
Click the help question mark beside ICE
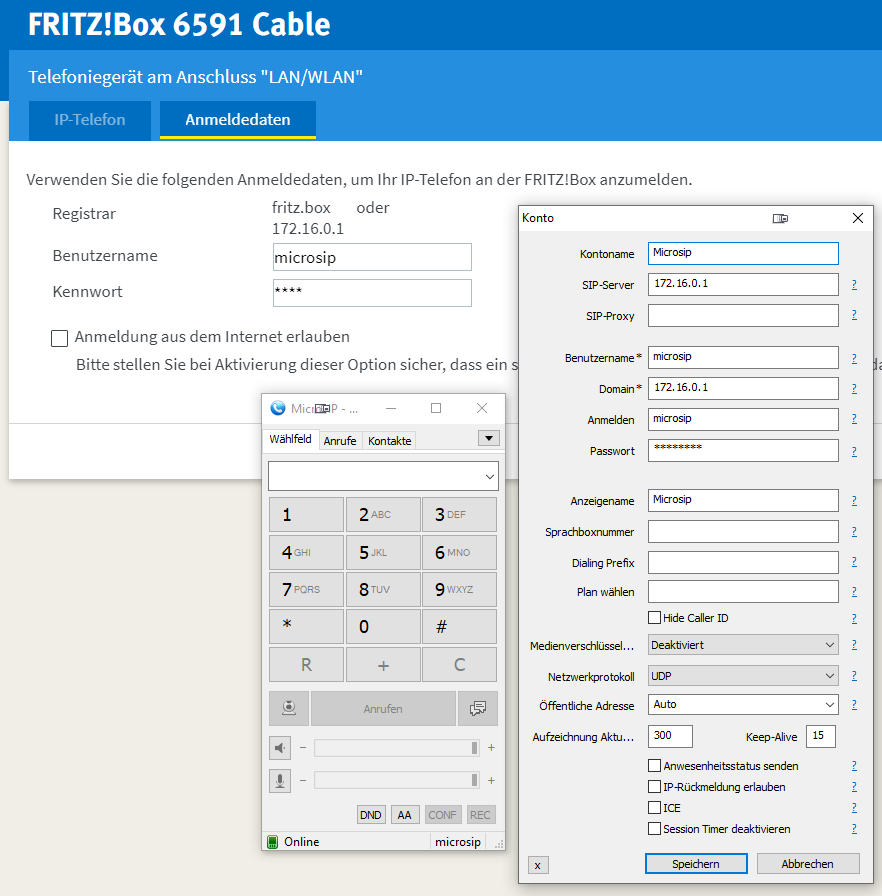point(854,807)
